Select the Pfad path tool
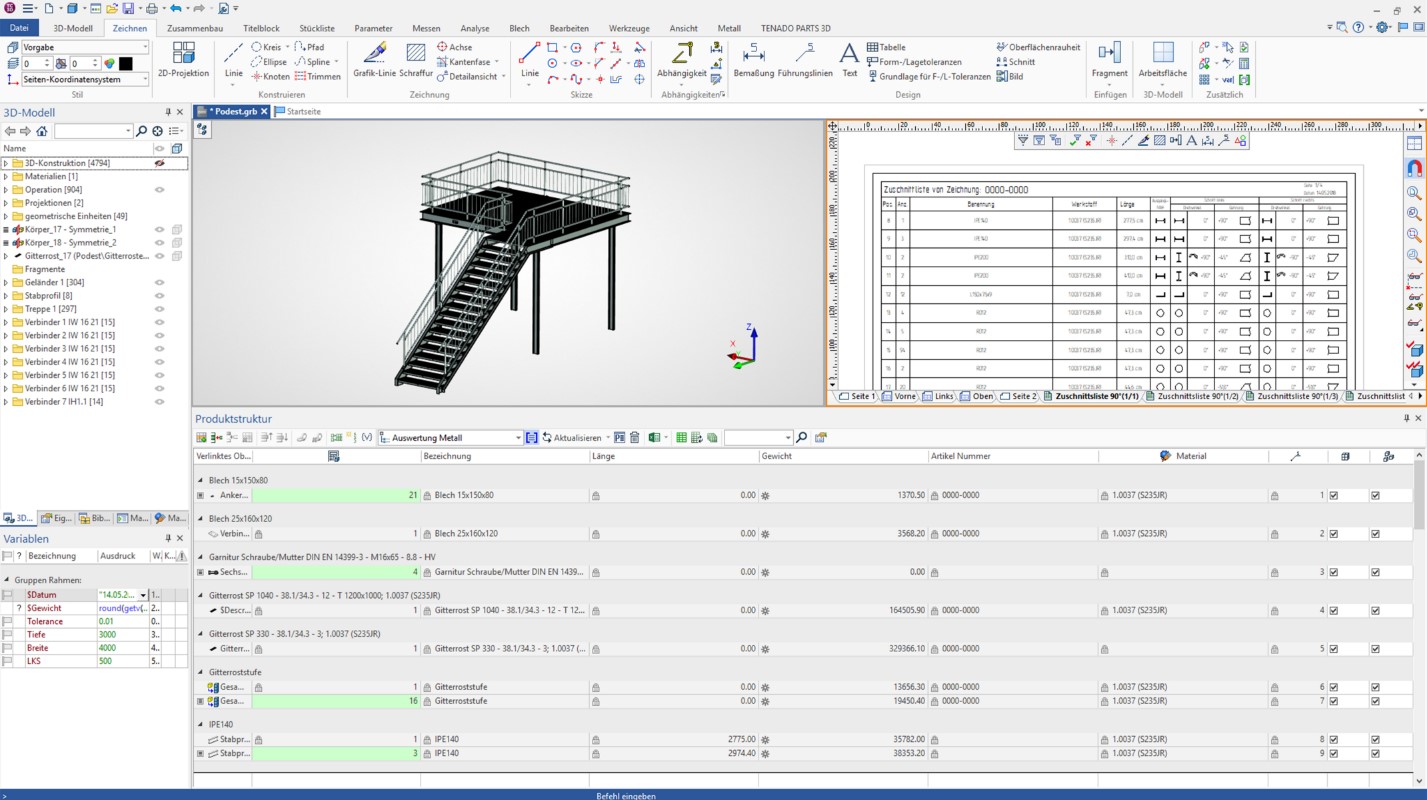This screenshot has height=800, width=1427. click(310, 47)
